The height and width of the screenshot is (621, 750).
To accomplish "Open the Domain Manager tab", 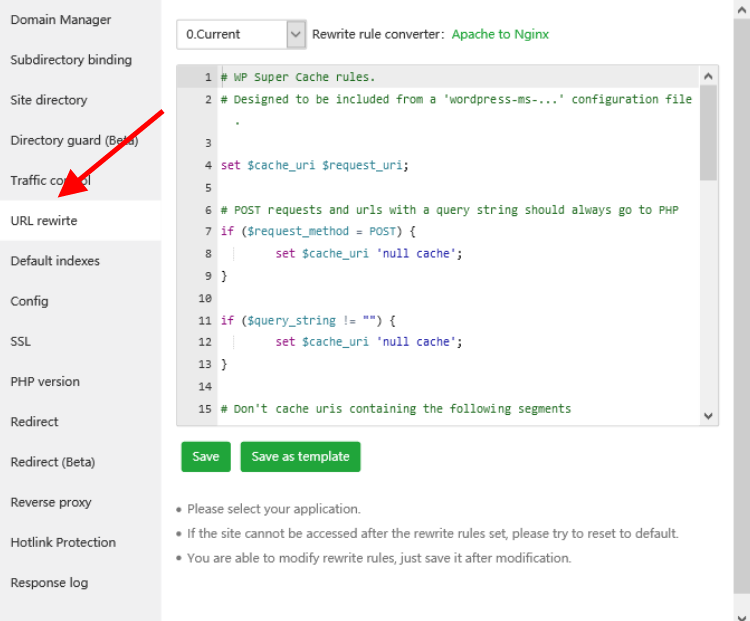I will point(61,20).
